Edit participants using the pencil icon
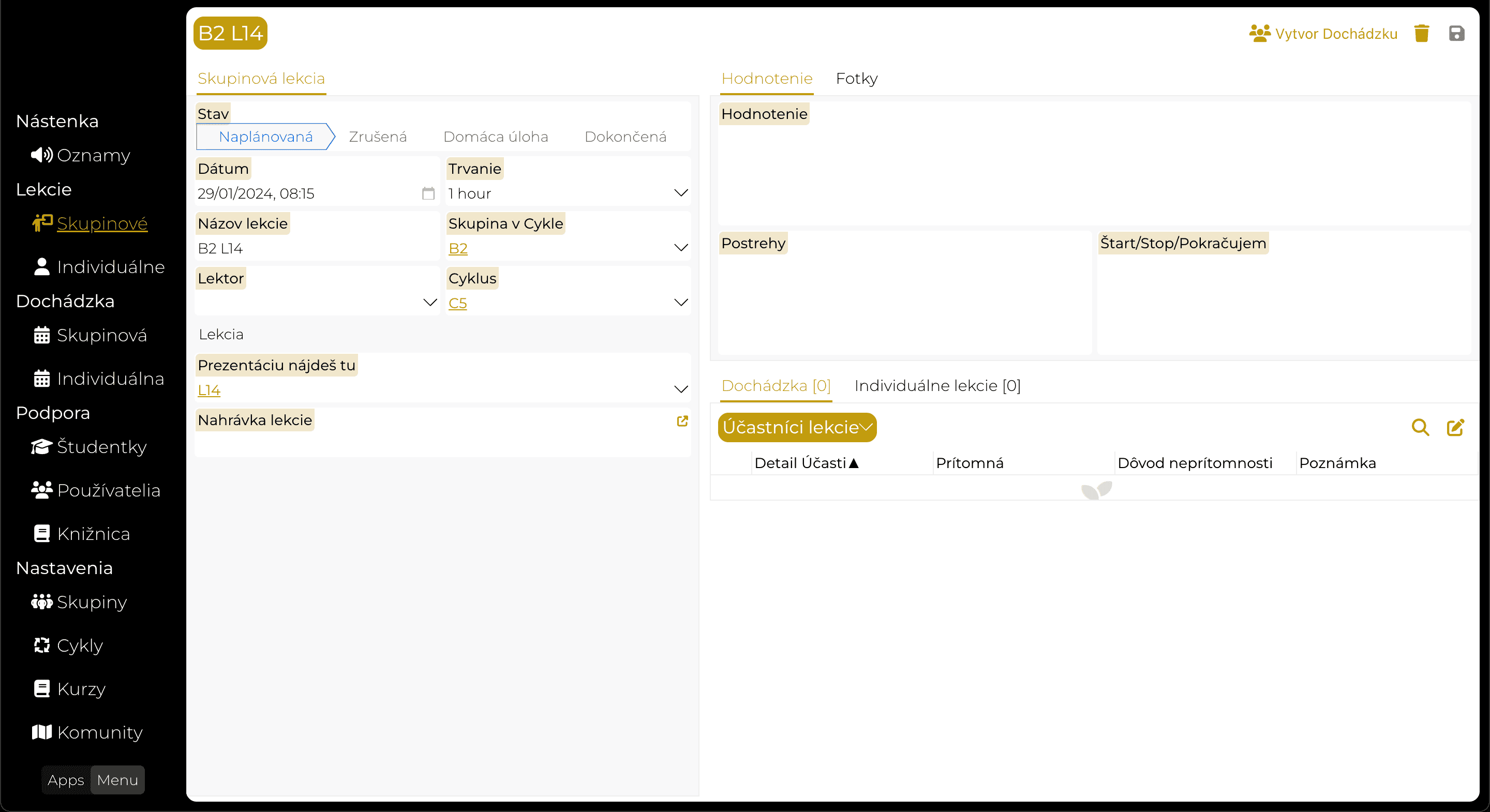The width and height of the screenshot is (1490, 812). (x=1455, y=427)
